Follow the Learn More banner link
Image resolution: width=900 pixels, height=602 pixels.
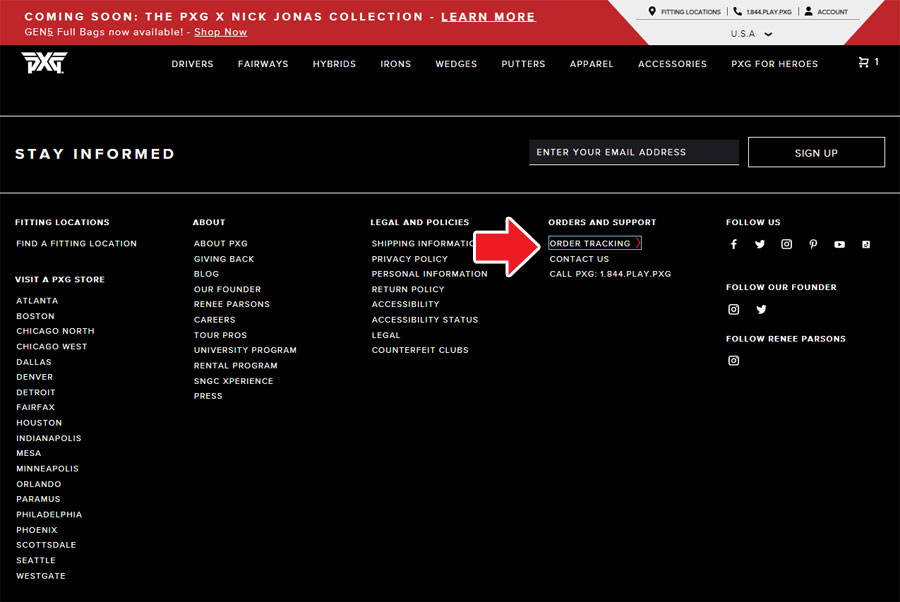coord(488,17)
